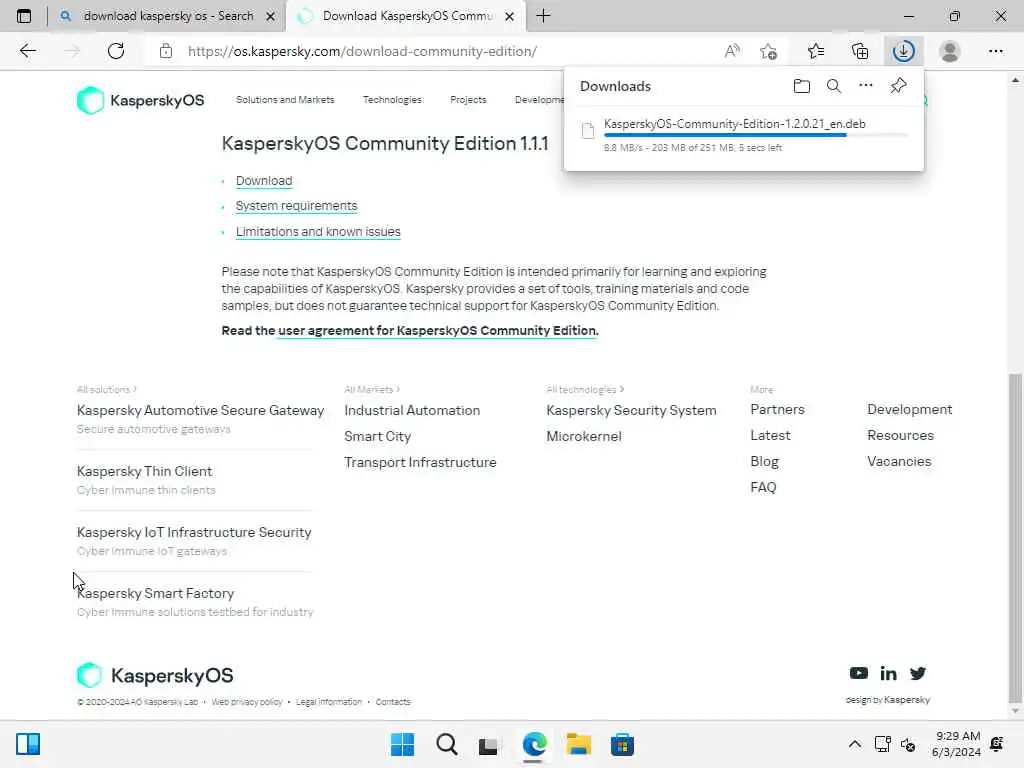Open the Transport Infrastructure link

click(x=420, y=462)
